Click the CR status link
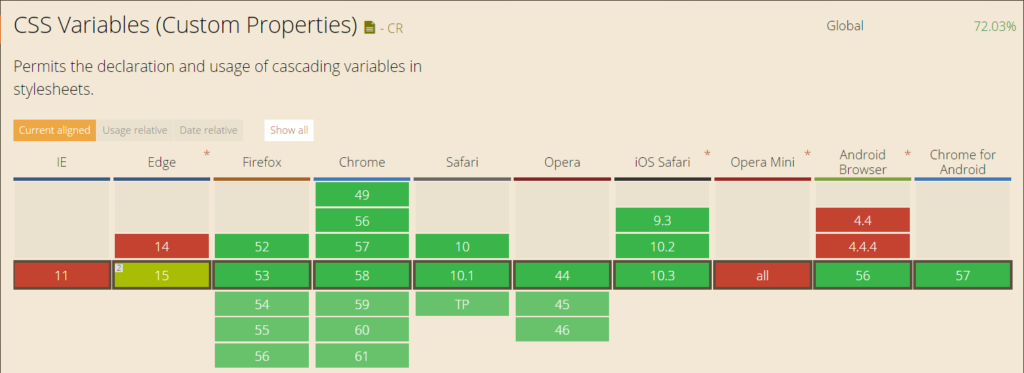 click(x=395, y=28)
